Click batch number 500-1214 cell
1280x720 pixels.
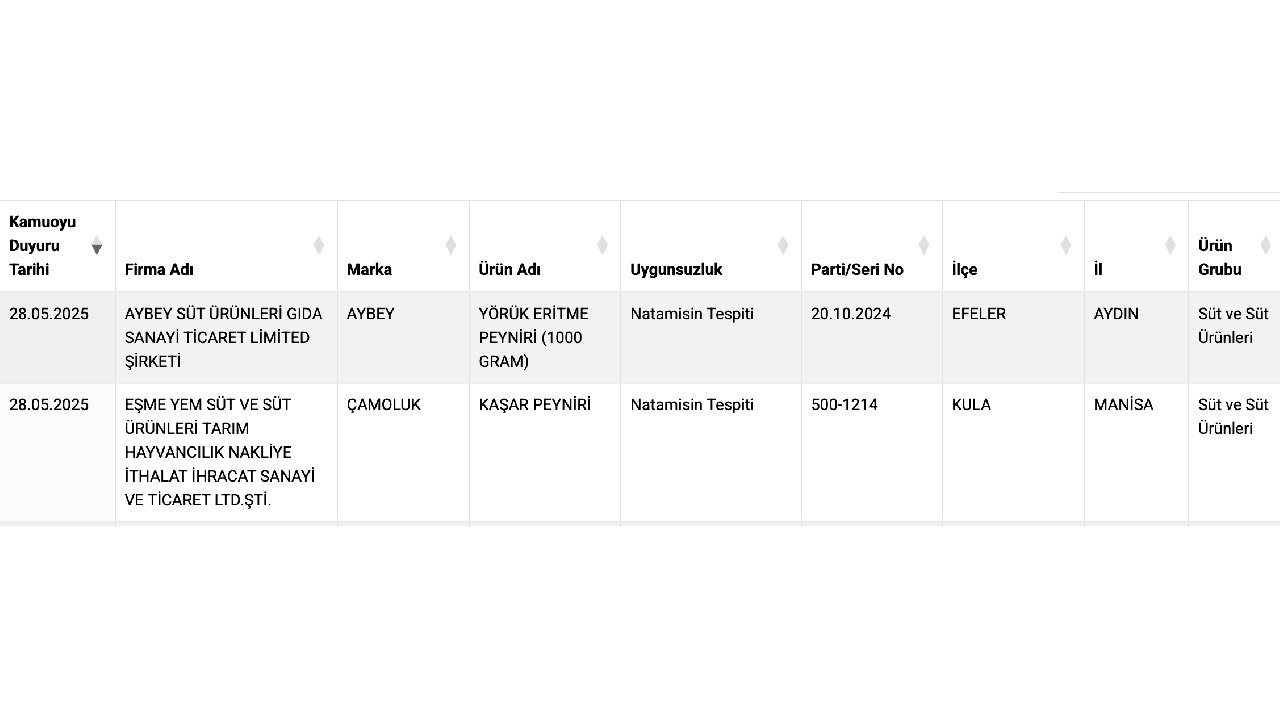[872, 453]
